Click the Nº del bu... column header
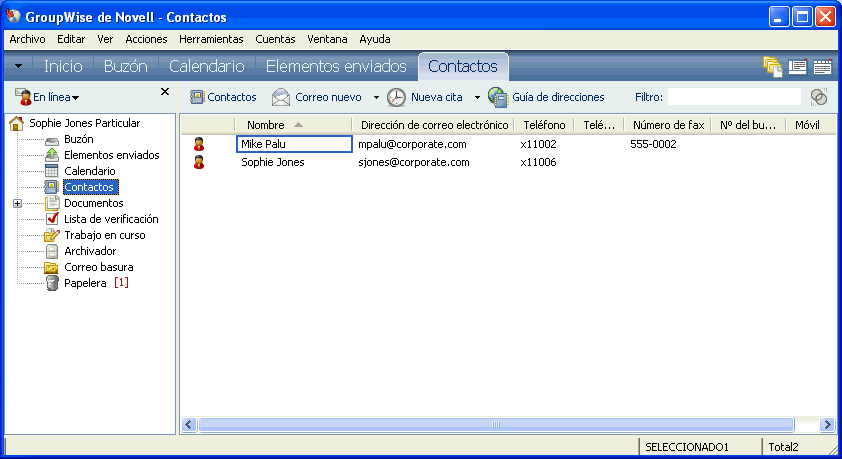Image resolution: width=842 pixels, height=459 pixels. coord(748,125)
